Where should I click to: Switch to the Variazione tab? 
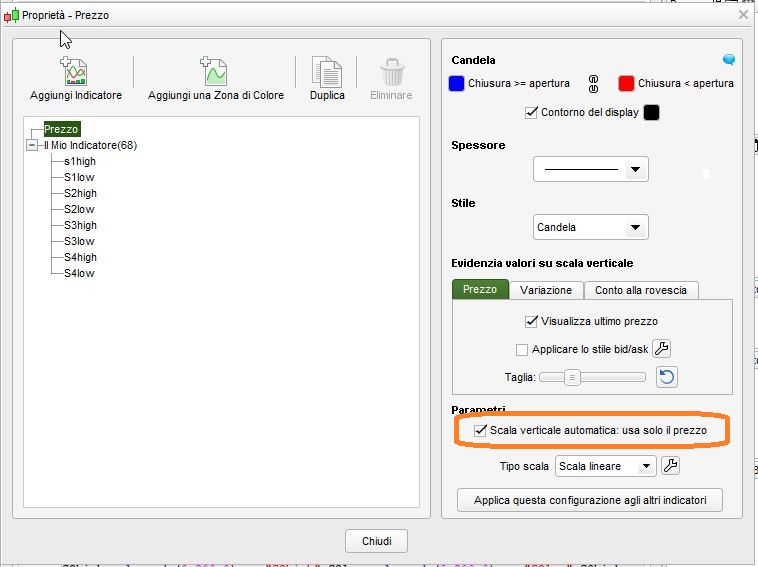coord(546,290)
